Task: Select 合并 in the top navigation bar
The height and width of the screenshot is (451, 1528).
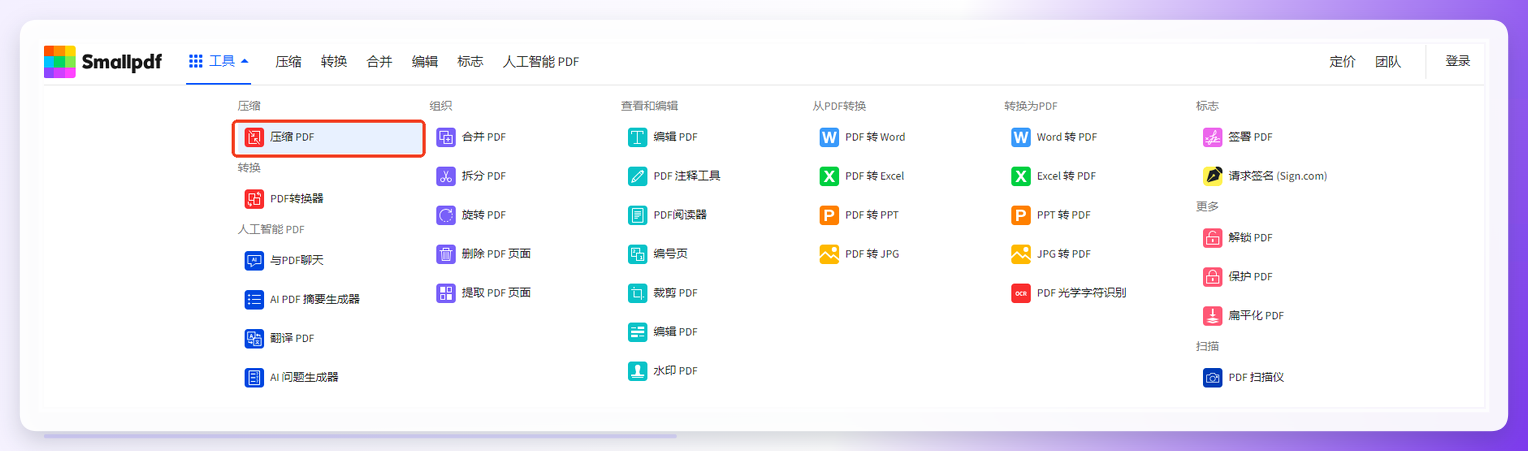Action: [x=379, y=61]
